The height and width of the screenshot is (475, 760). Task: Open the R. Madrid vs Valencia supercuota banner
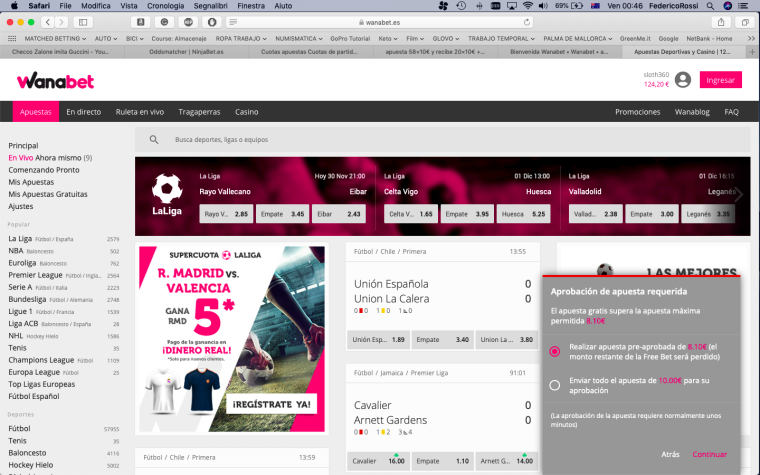click(232, 339)
